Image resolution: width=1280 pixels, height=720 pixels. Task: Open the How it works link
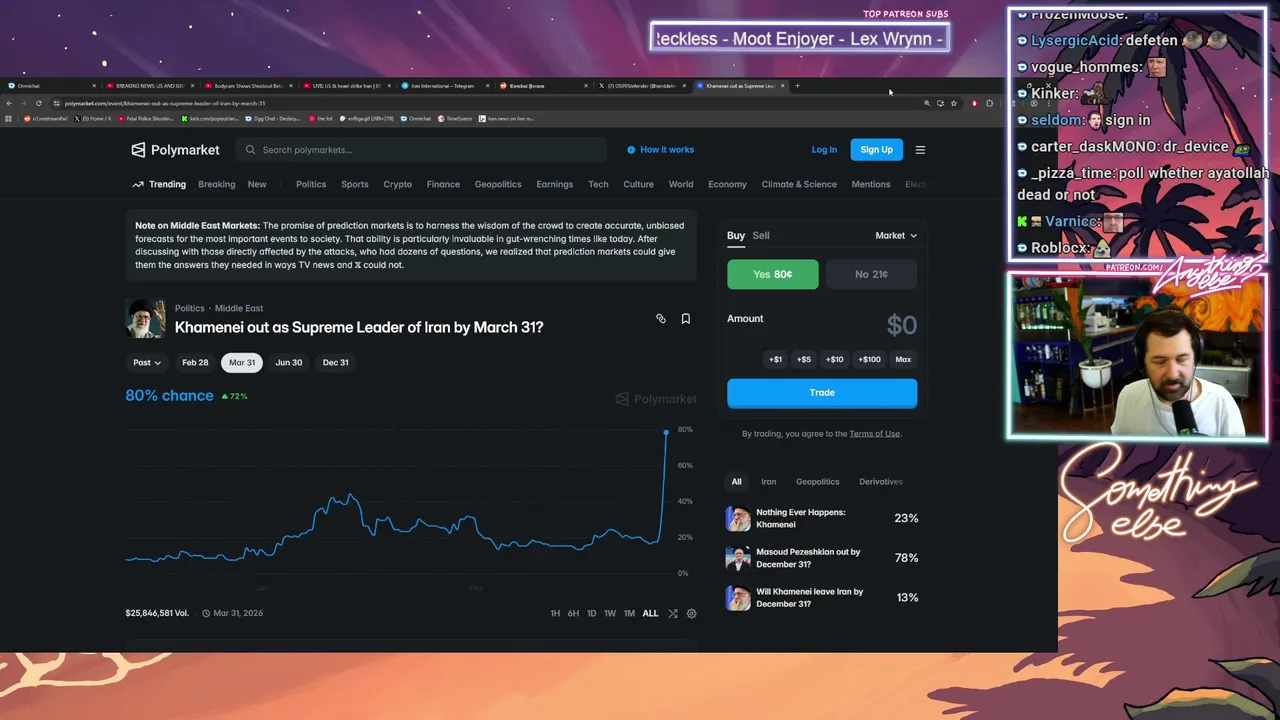pos(667,150)
